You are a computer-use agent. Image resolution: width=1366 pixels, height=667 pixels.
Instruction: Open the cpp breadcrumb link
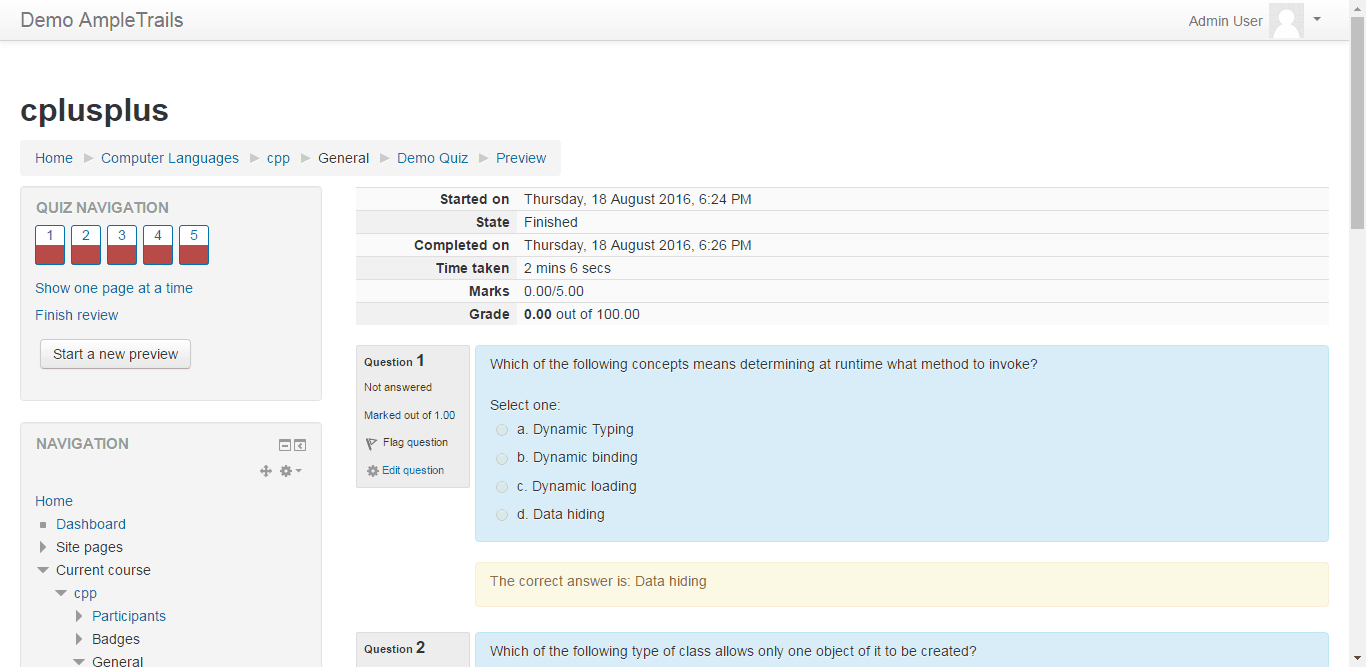278,158
